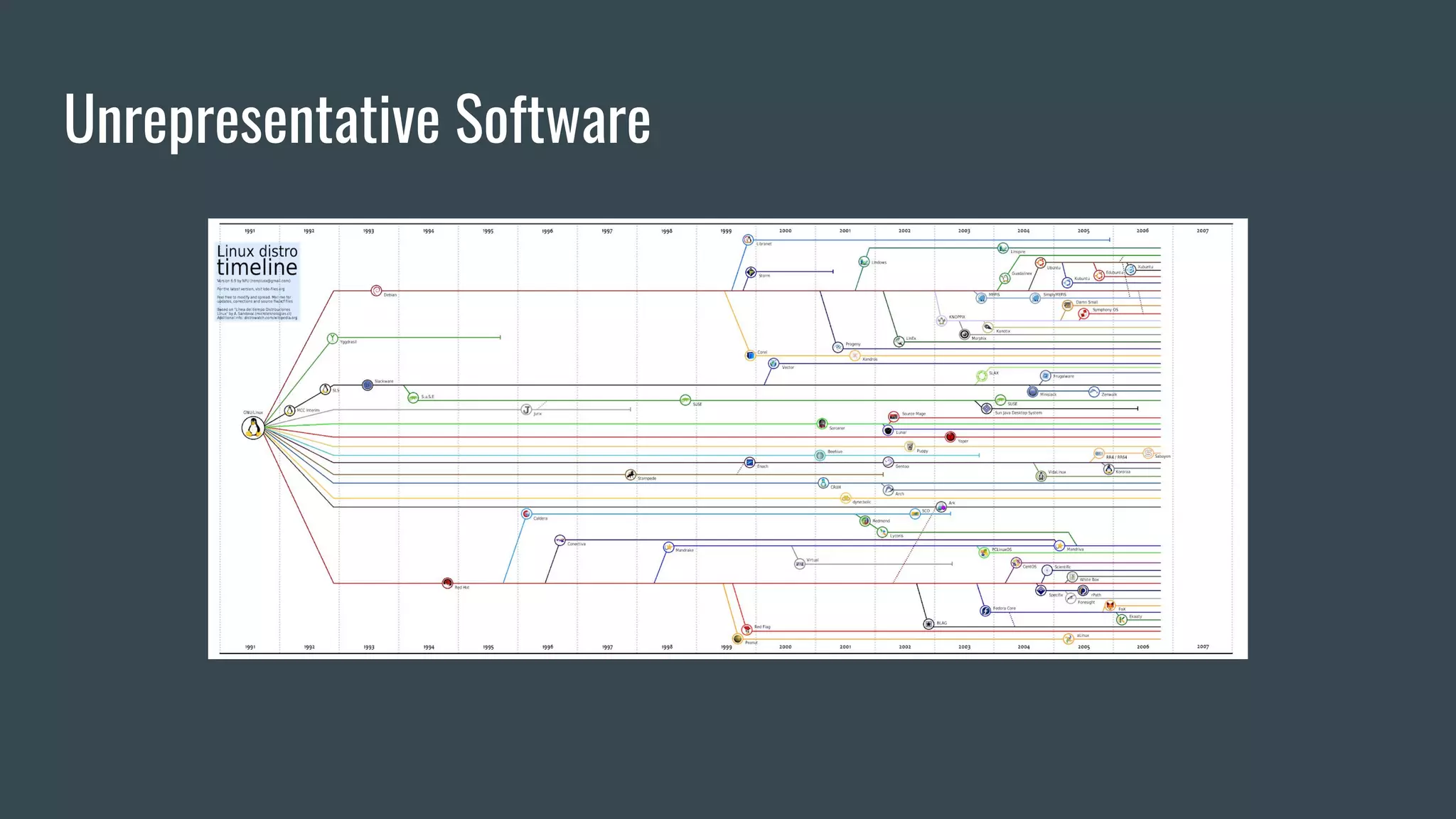Click the Progeny icon
The width and height of the screenshot is (1456, 819).
tap(838, 347)
